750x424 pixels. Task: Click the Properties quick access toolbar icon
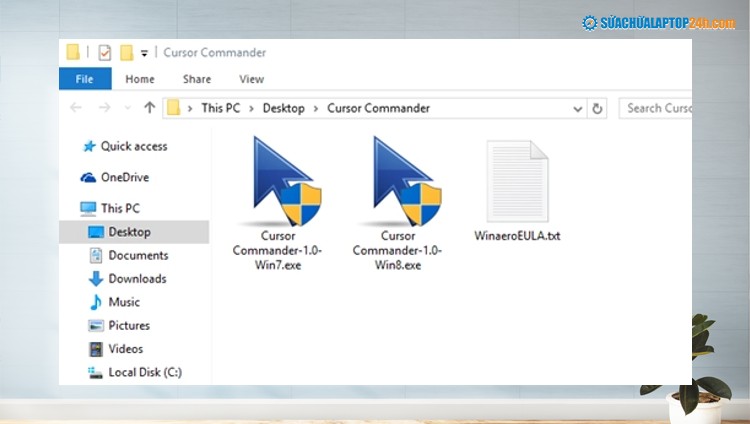click(x=104, y=52)
